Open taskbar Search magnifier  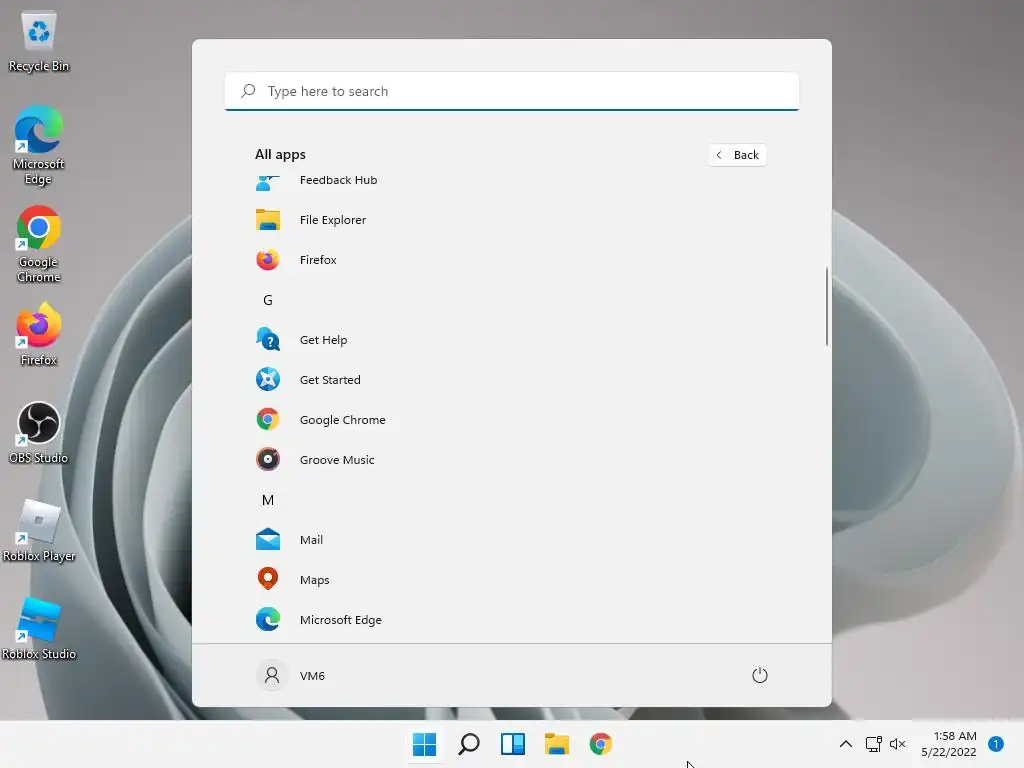pos(469,744)
